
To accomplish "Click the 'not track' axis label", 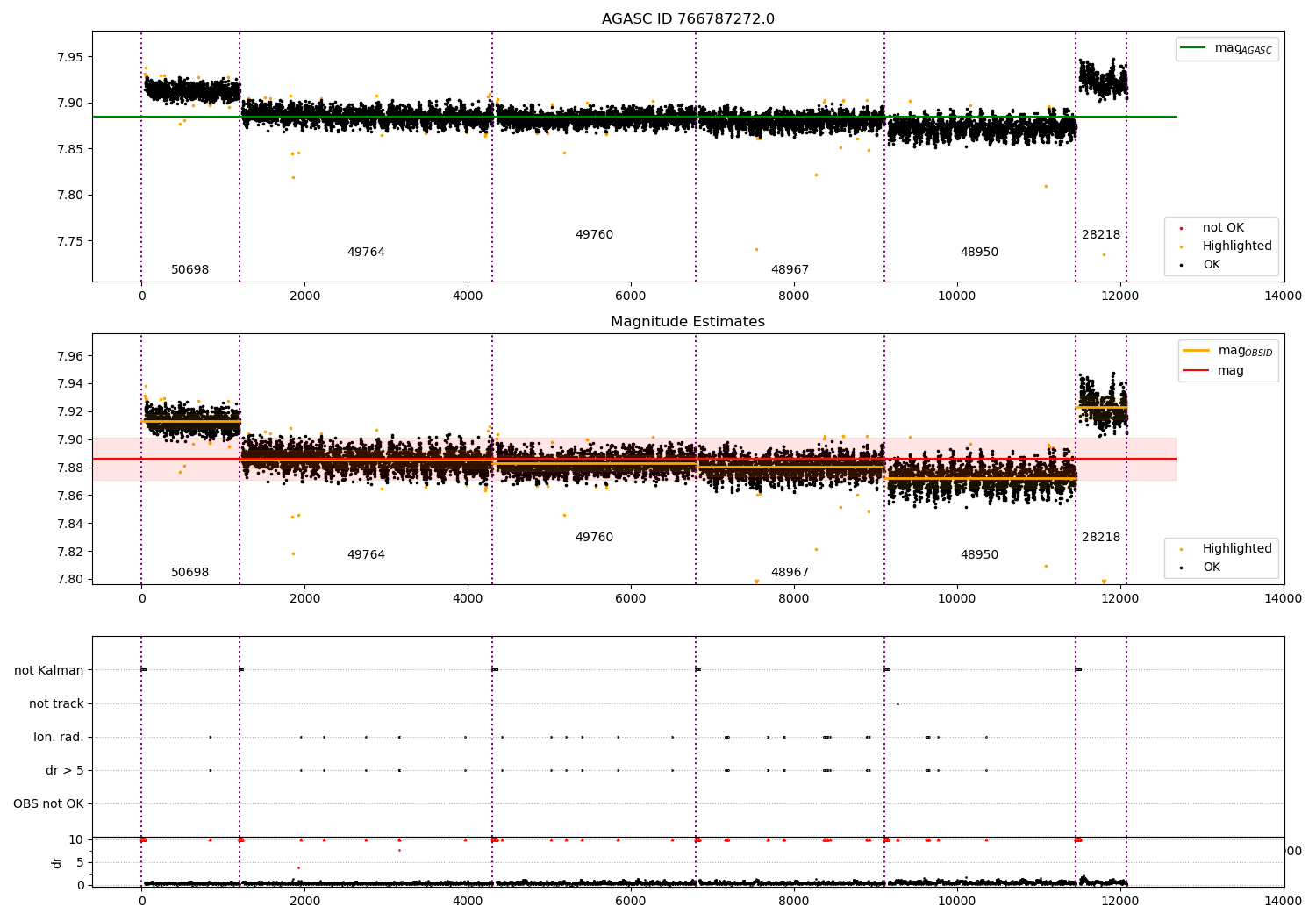I will point(56,704).
